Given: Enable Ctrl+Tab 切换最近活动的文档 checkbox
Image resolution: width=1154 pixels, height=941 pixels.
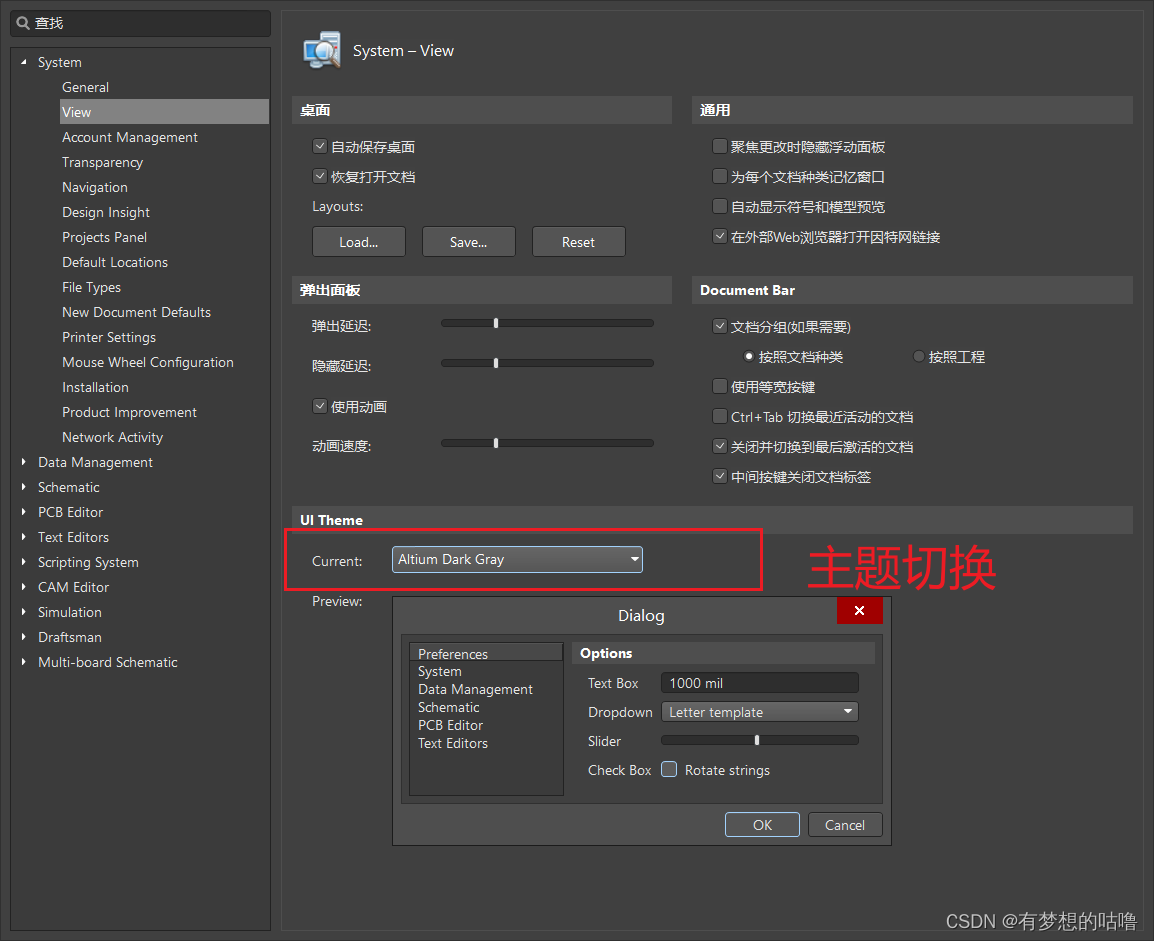Looking at the screenshot, I should pos(720,417).
